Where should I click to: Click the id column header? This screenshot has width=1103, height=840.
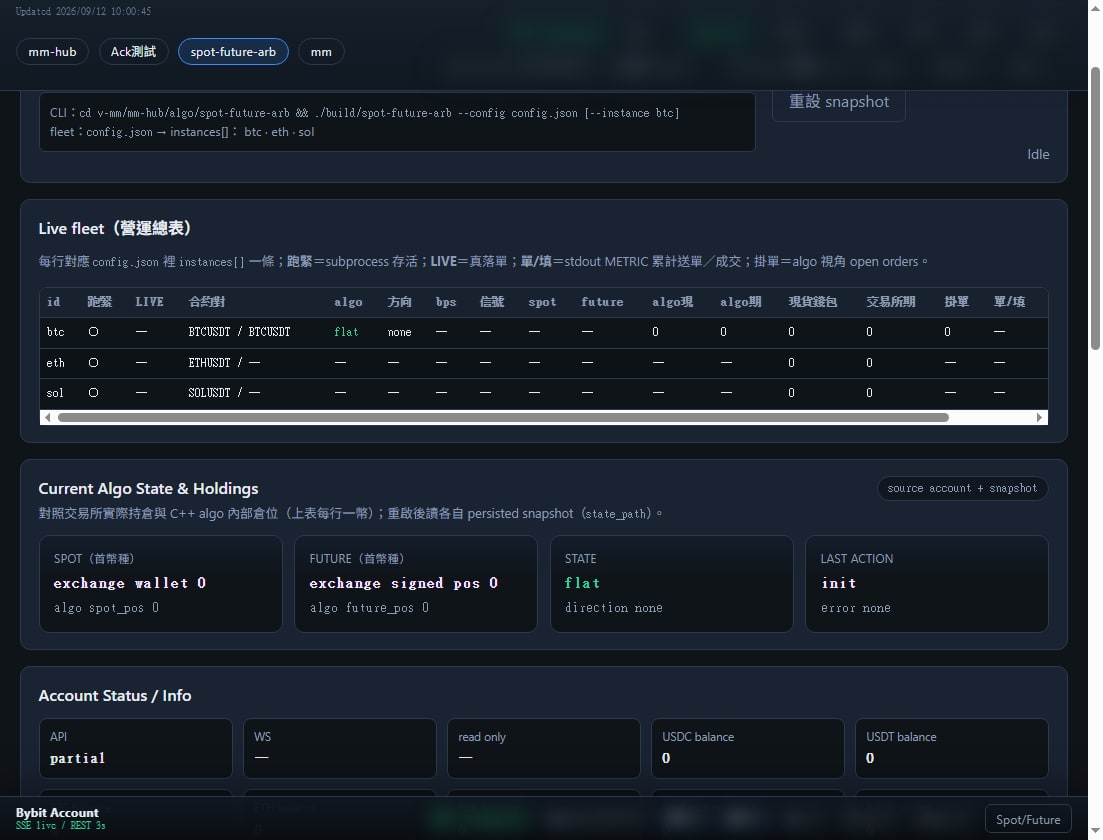53,302
